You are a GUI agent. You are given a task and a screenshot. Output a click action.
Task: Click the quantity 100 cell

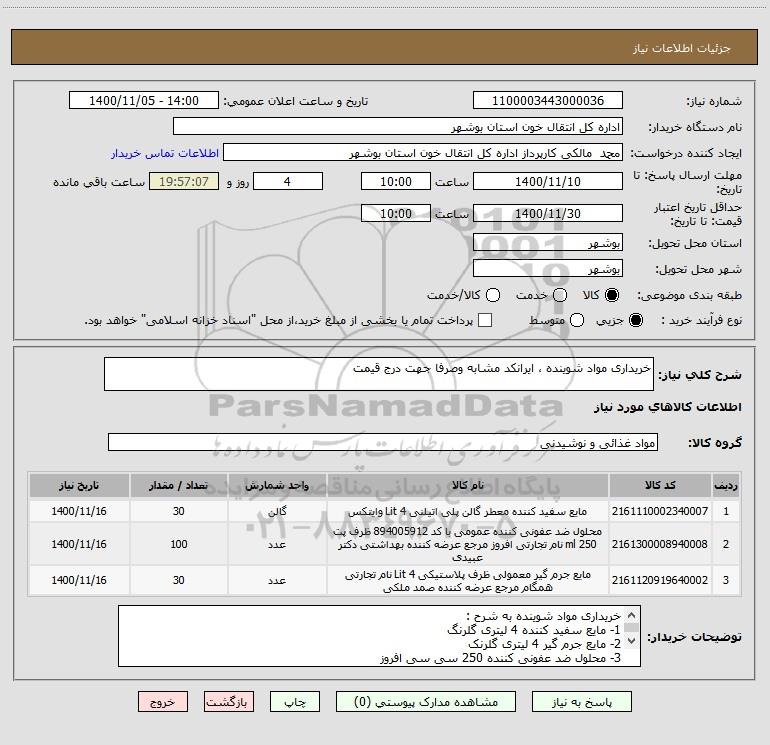(179, 544)
